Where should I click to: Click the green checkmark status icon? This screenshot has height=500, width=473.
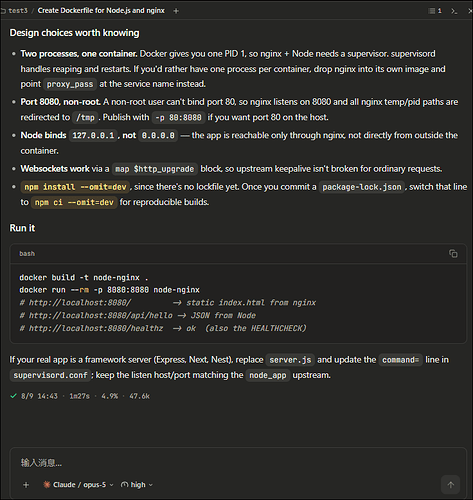pyautogui.click(x=14, y=396)
